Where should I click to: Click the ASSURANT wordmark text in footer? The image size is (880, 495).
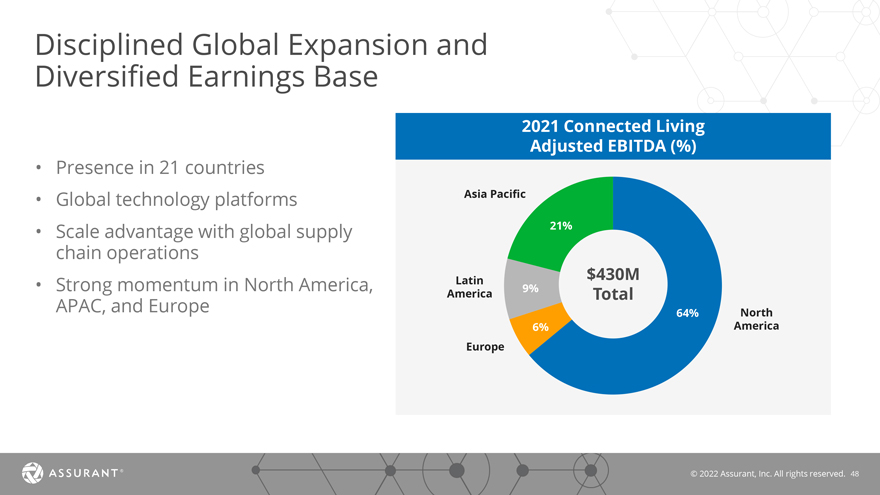pos(85,471)
